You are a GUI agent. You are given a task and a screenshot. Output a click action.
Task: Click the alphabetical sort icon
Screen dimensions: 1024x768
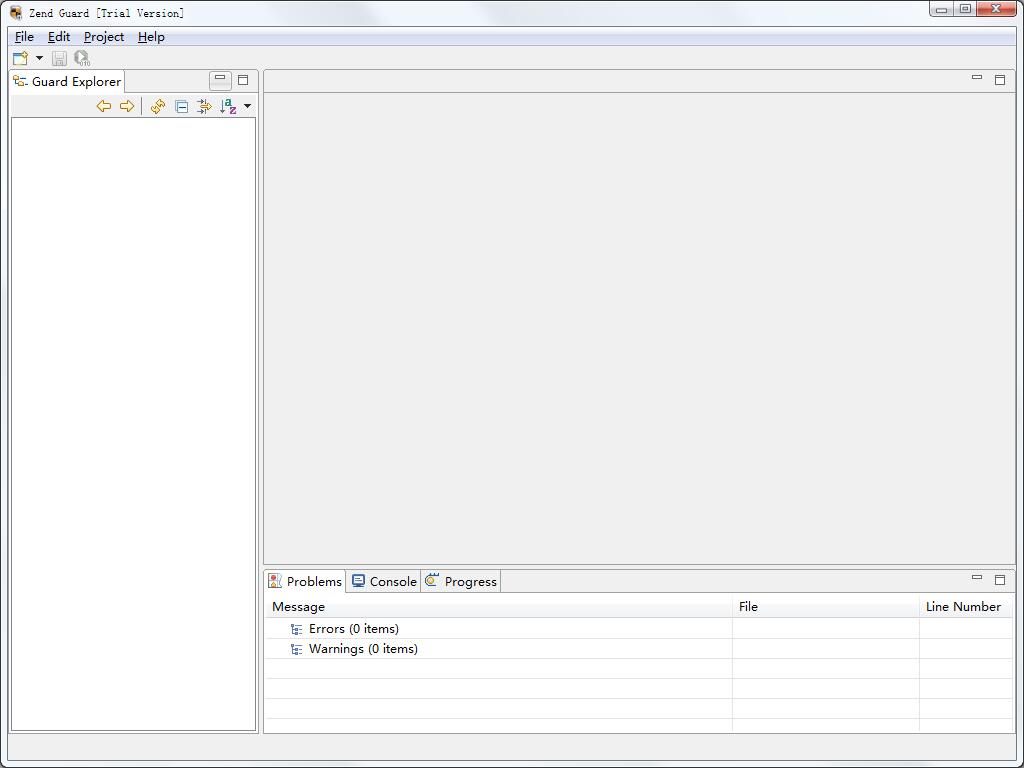228,106
